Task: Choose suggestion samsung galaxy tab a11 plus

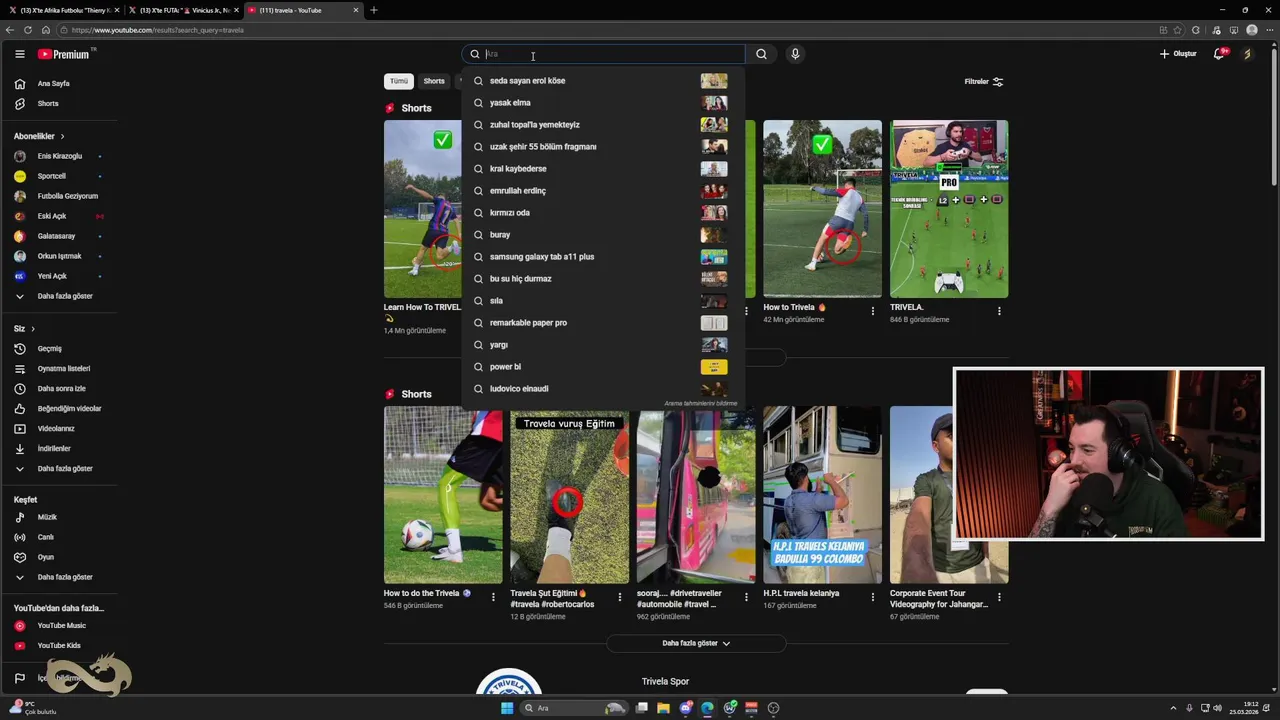Action: (x=603, y=257)
